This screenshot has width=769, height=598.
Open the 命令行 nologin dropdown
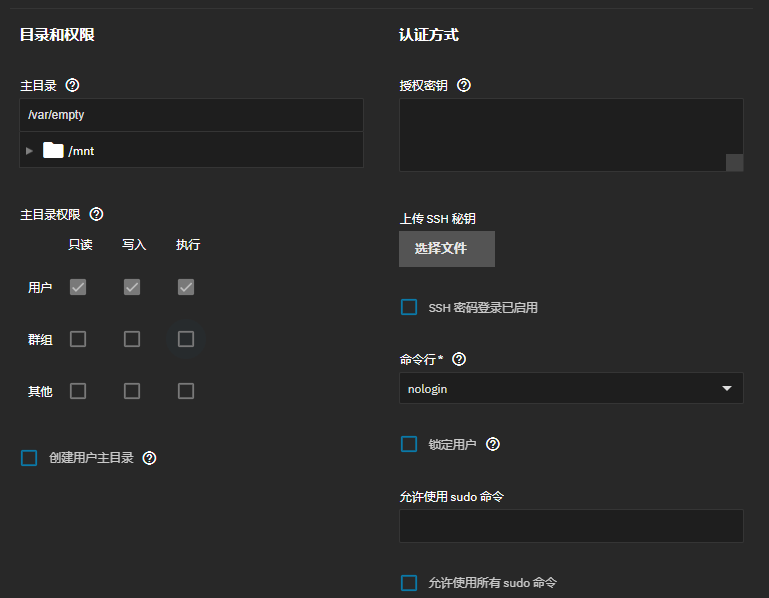[x=570, y=388]
